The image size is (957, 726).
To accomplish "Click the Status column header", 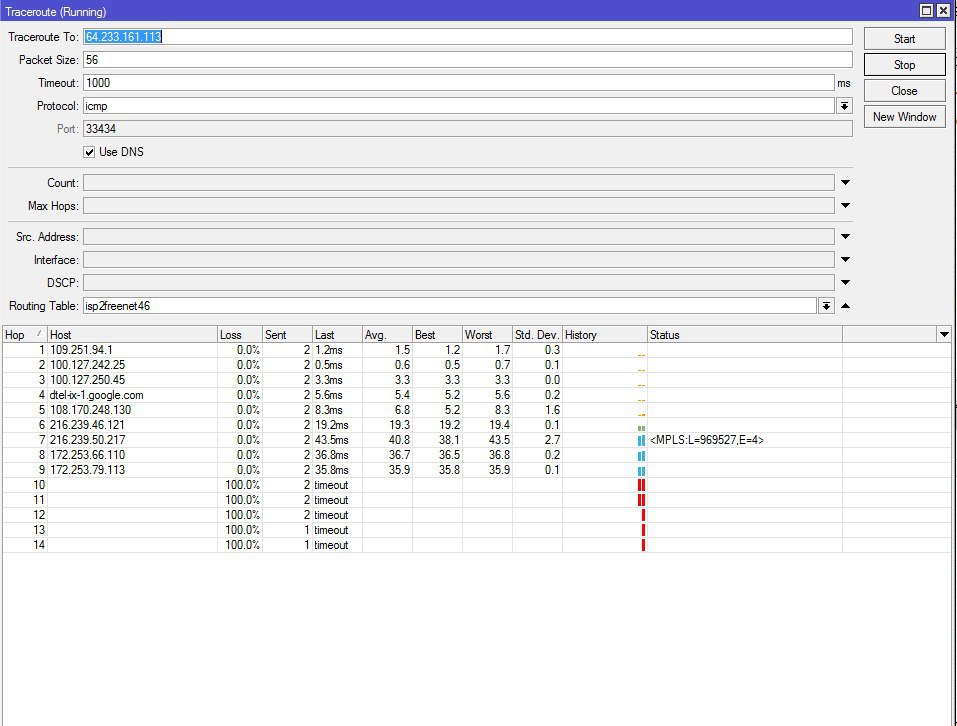I will coord(745,334).
